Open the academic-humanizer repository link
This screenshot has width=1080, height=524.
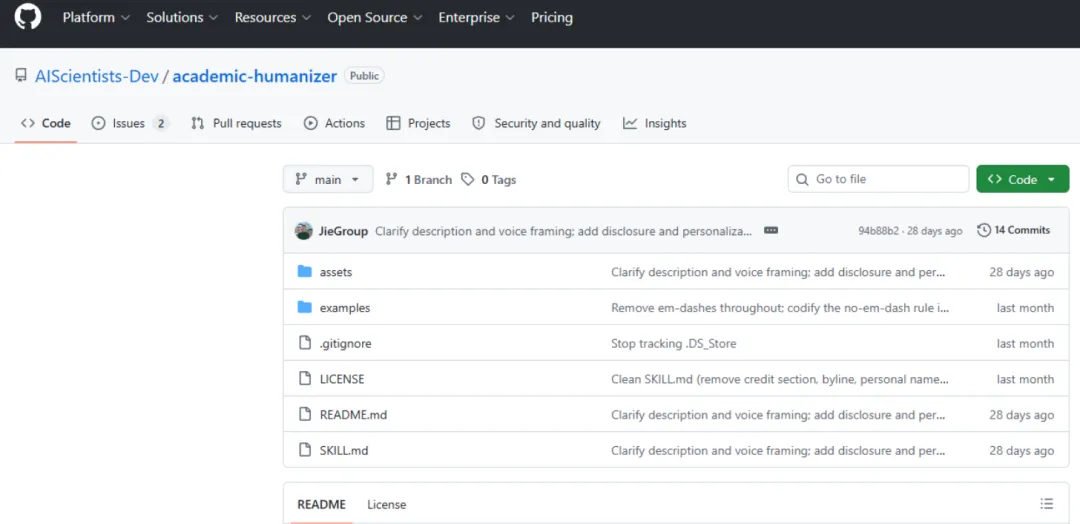tap(254, 76)
